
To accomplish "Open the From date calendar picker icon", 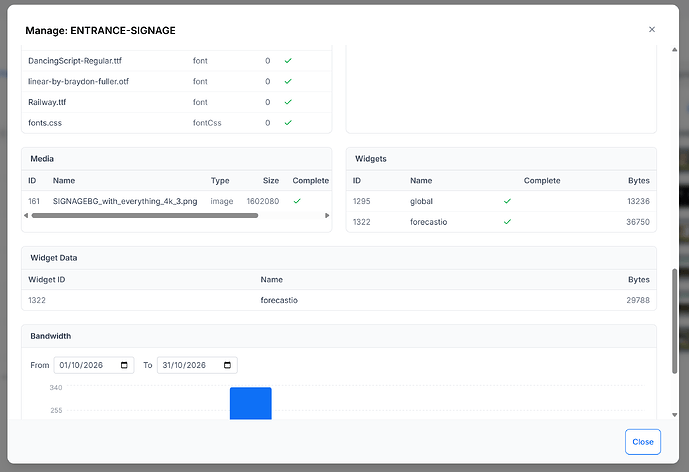I will click(x=124, y=365).
